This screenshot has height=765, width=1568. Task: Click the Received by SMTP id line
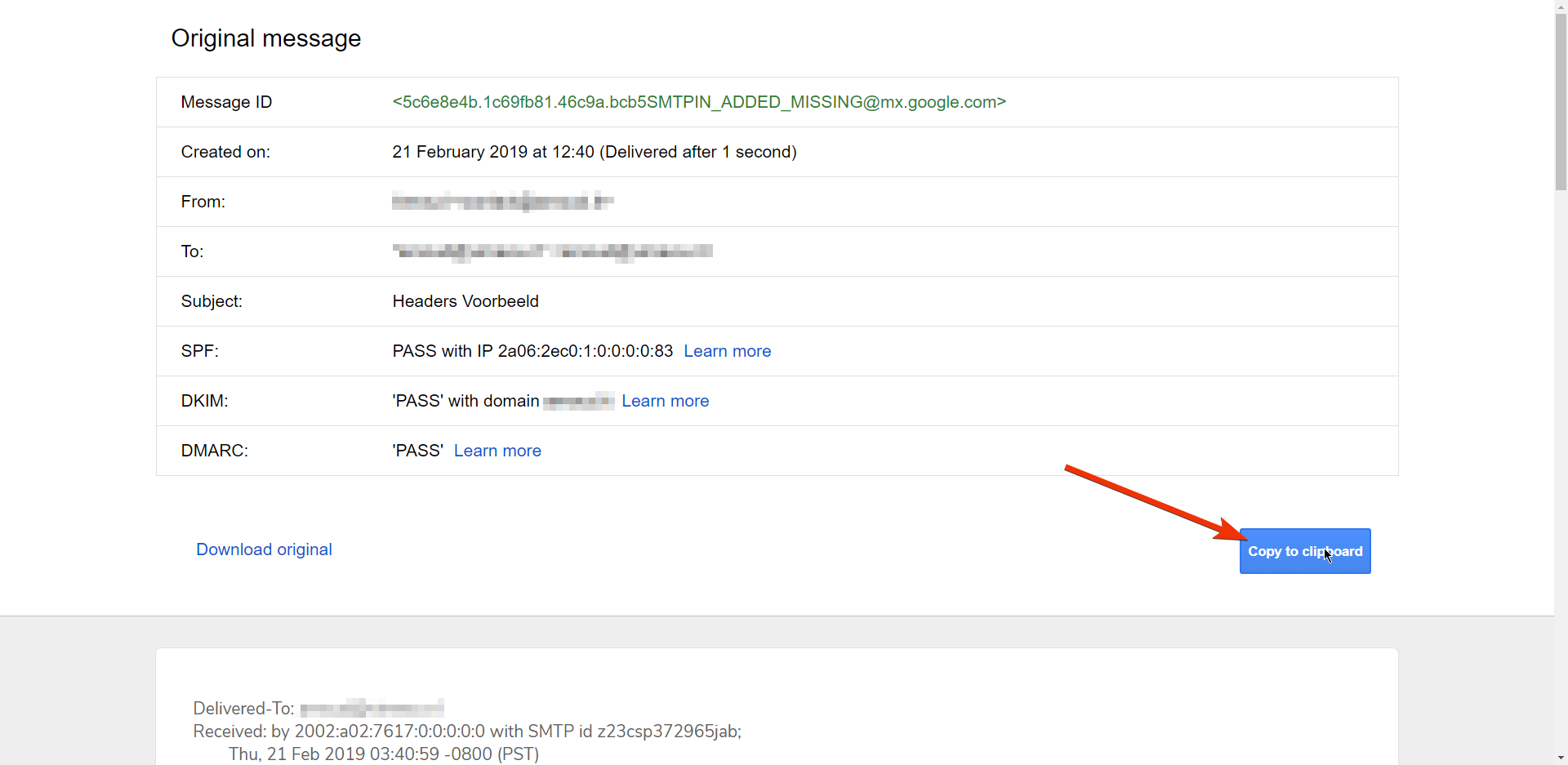coord(467,731)
